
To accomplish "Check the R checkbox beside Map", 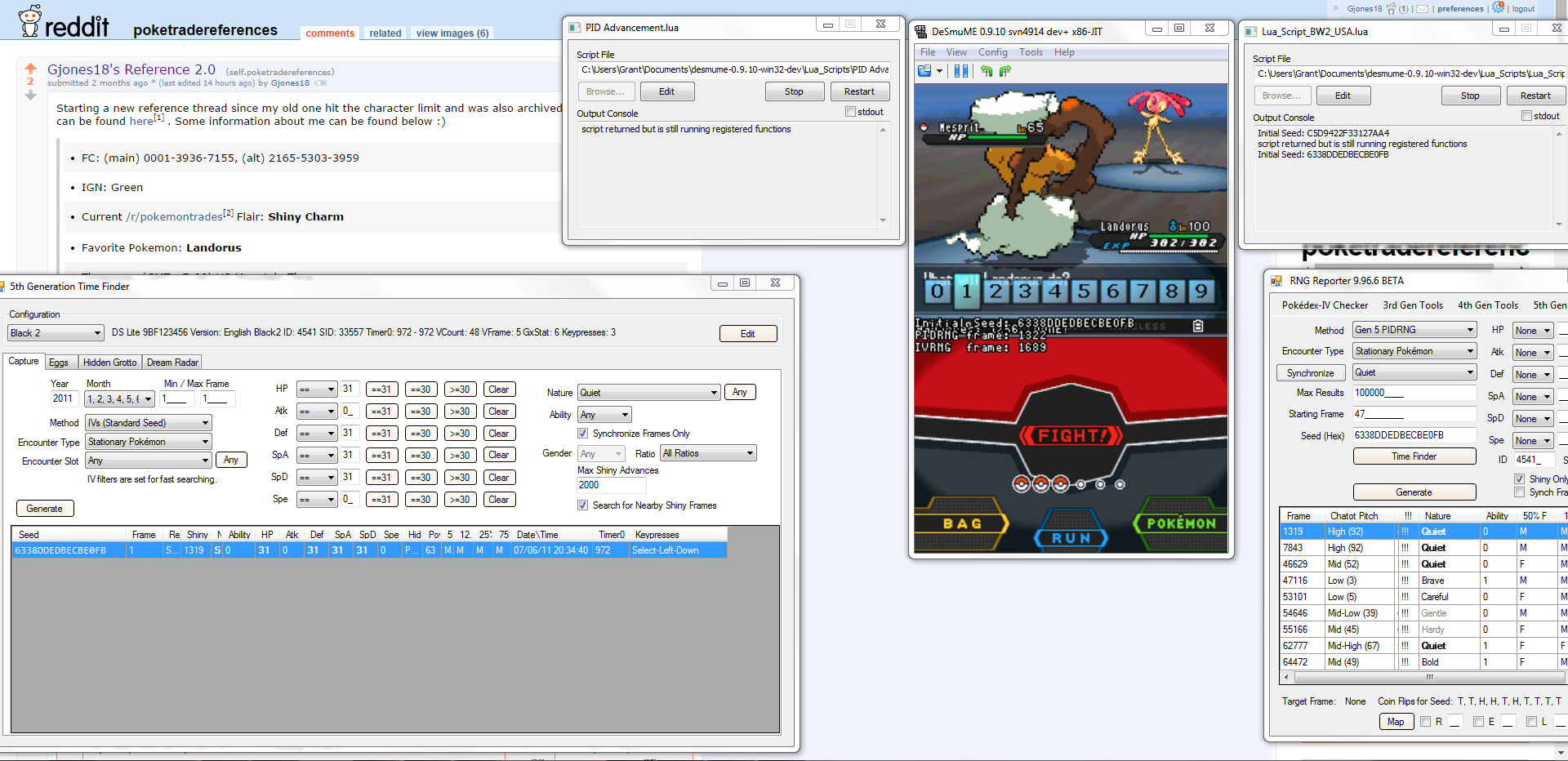I will (1425, 722).
